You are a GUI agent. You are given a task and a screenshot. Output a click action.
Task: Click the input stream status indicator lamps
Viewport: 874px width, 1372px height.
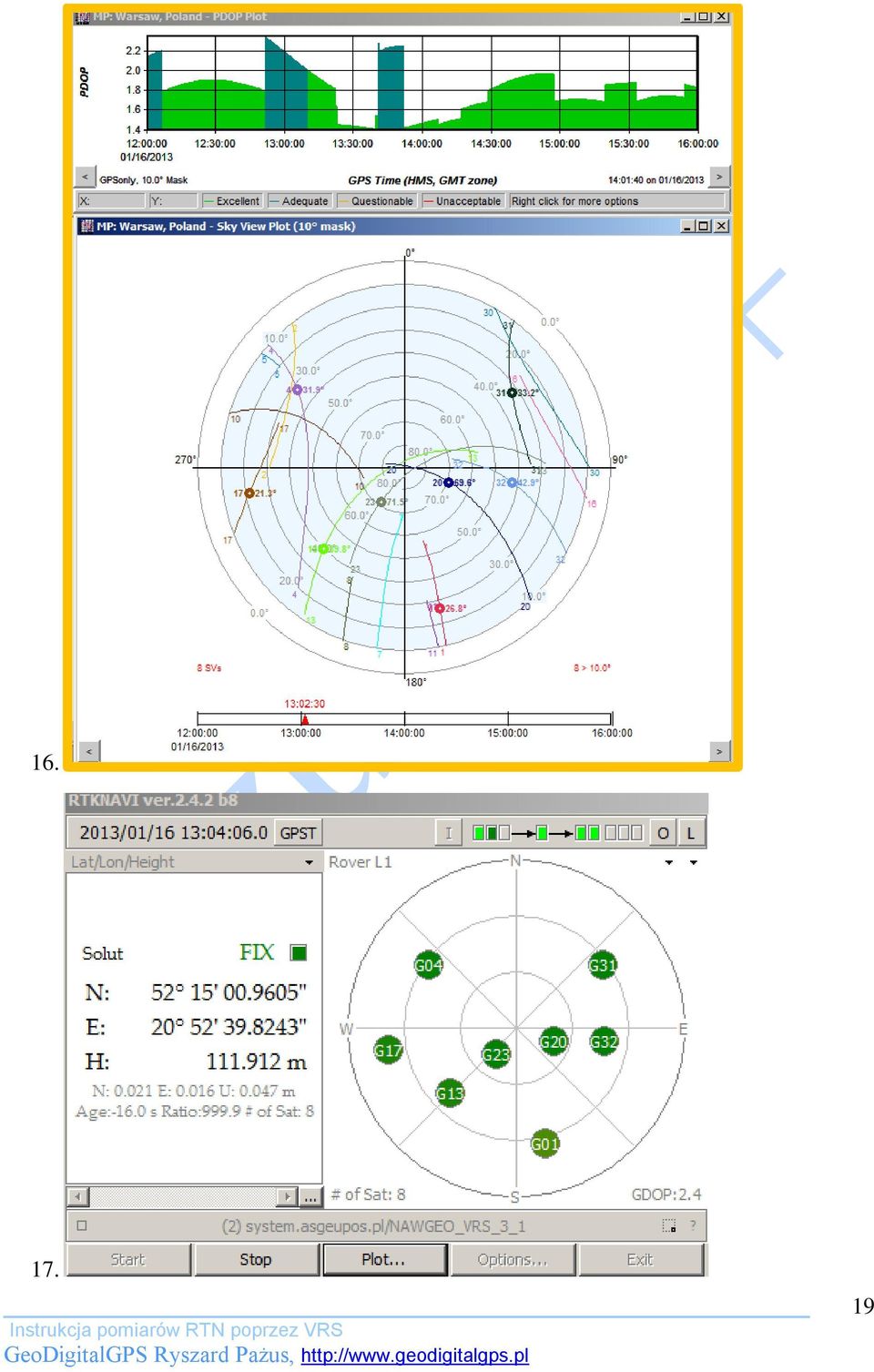click(491, 832)
